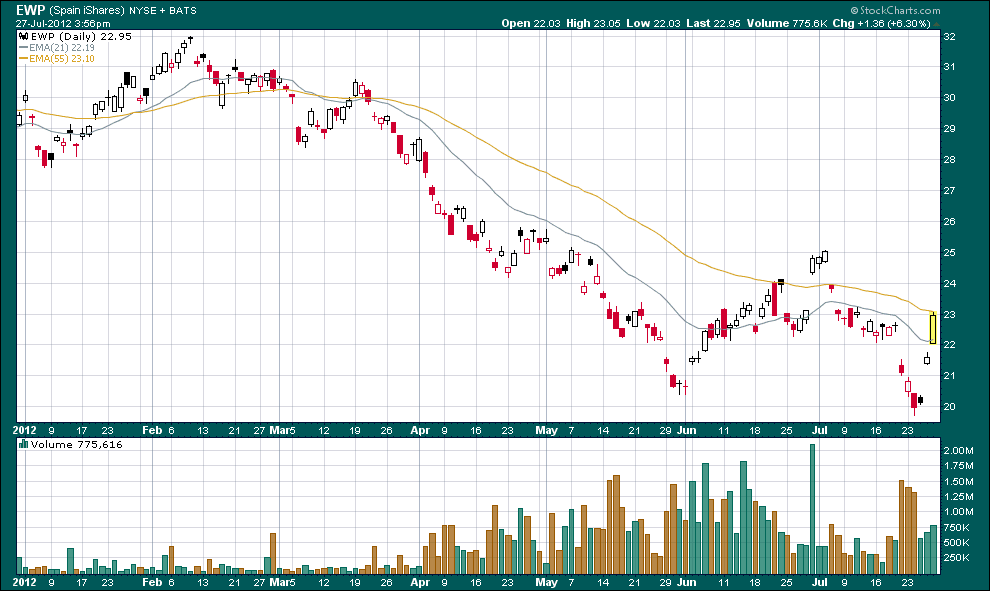Select the volume histogram icon in lower panel
990x591 pixels.
point(22,444)
